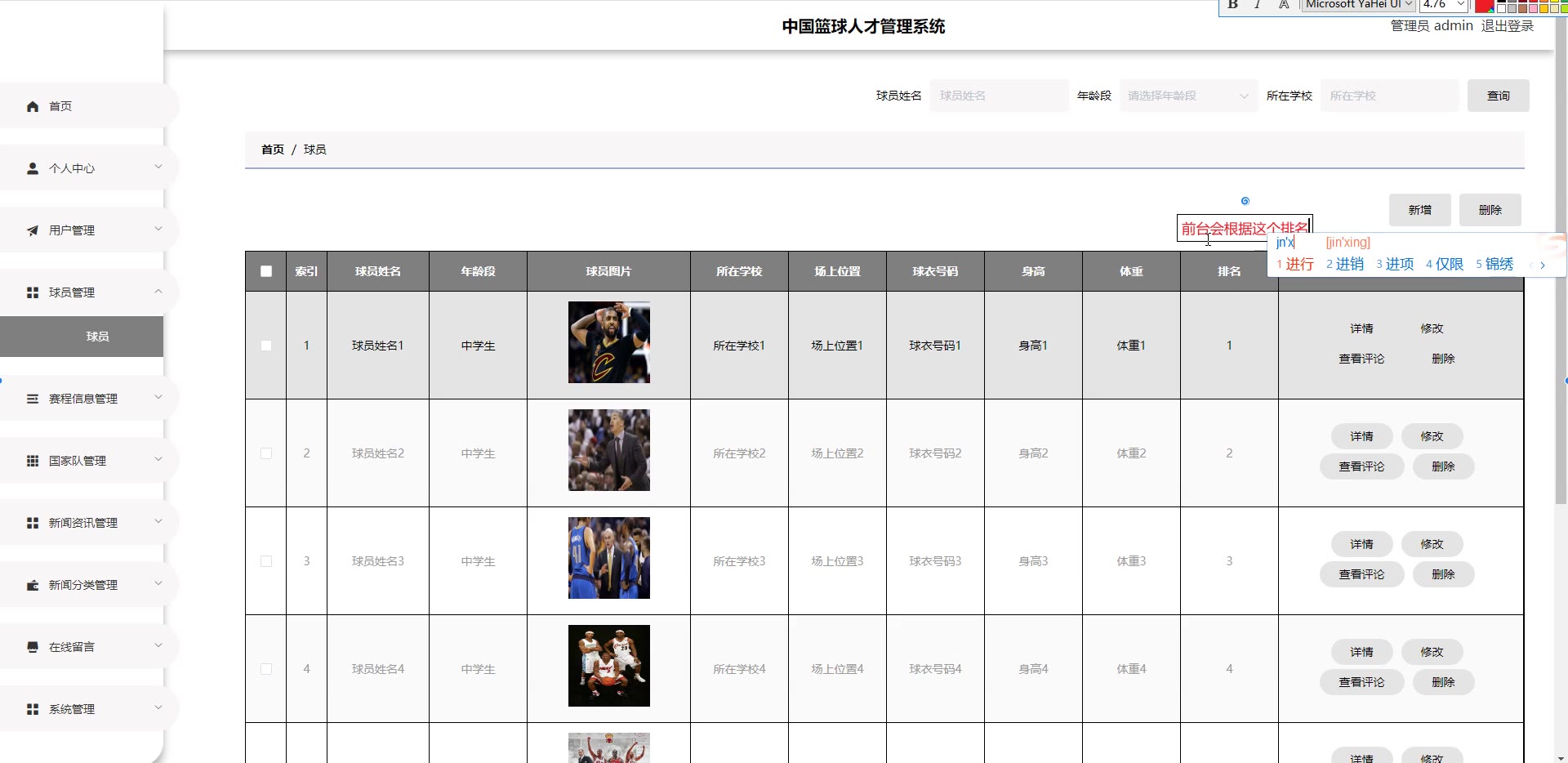Open the player photo for 球员姓名2

(x=609, y=450)
